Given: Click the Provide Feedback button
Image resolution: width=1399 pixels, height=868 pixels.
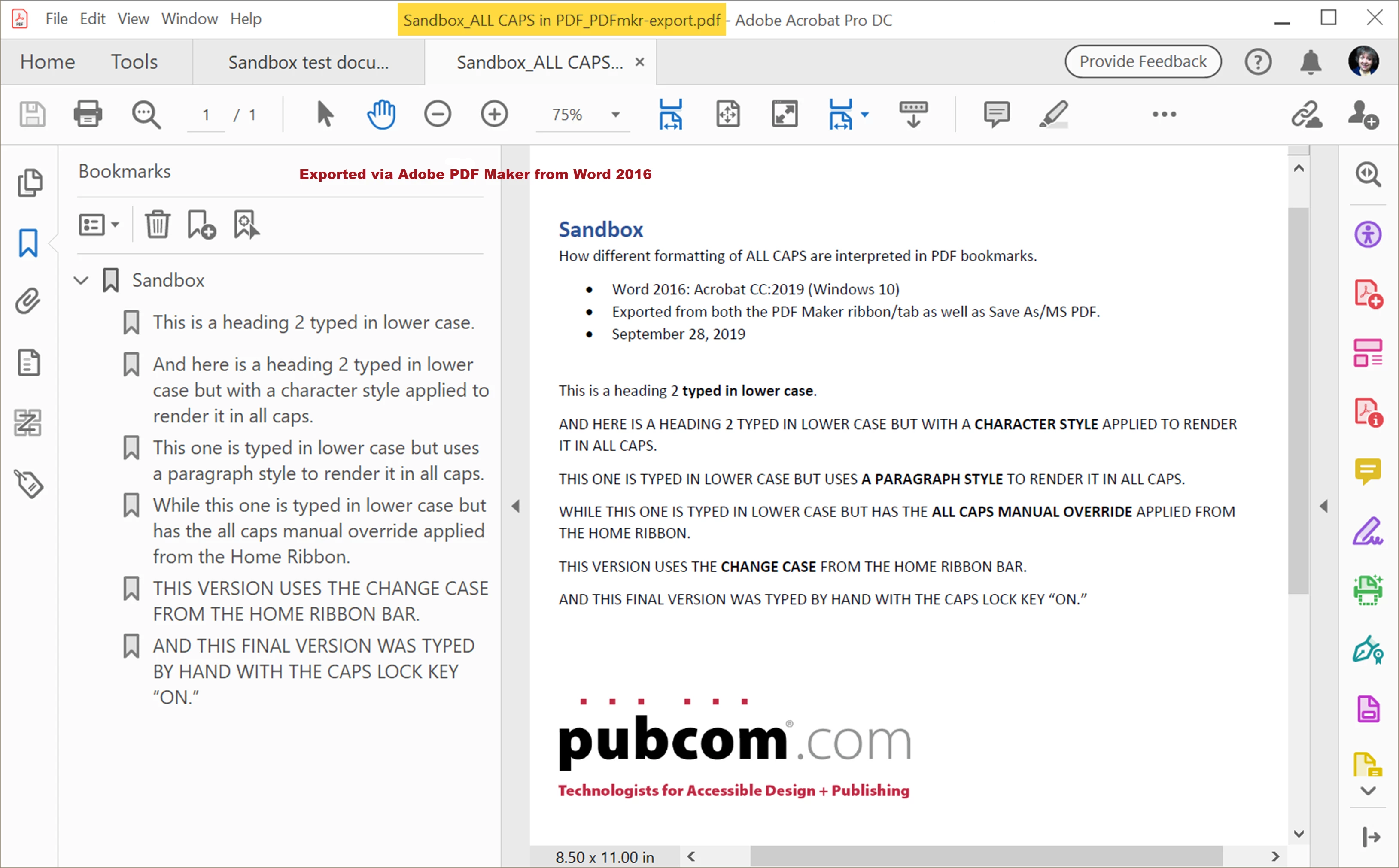Looking at the screenshot, I should coord(1142,61).
